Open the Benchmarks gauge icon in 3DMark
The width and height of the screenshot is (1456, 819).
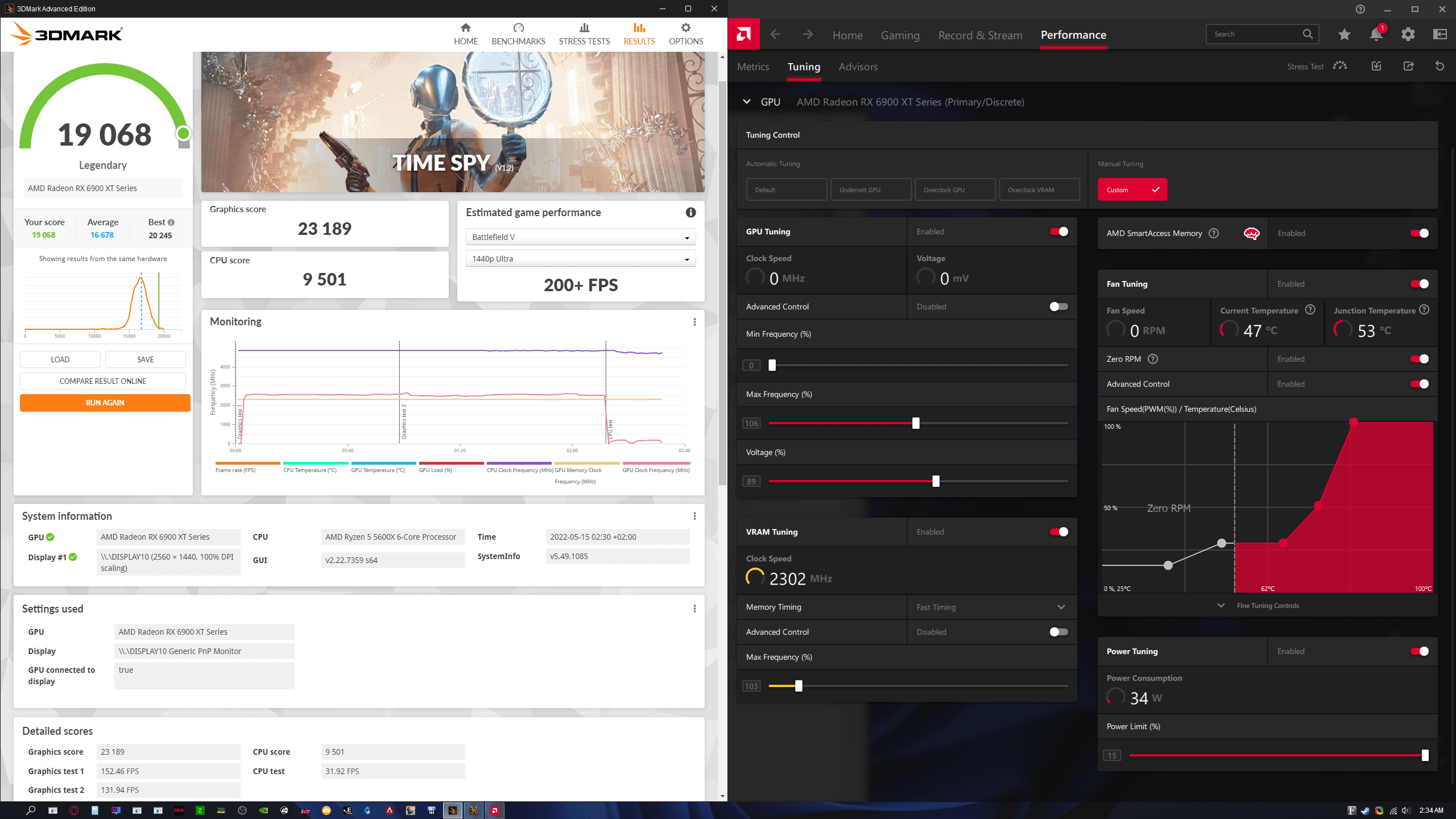(x=518, y=27)
